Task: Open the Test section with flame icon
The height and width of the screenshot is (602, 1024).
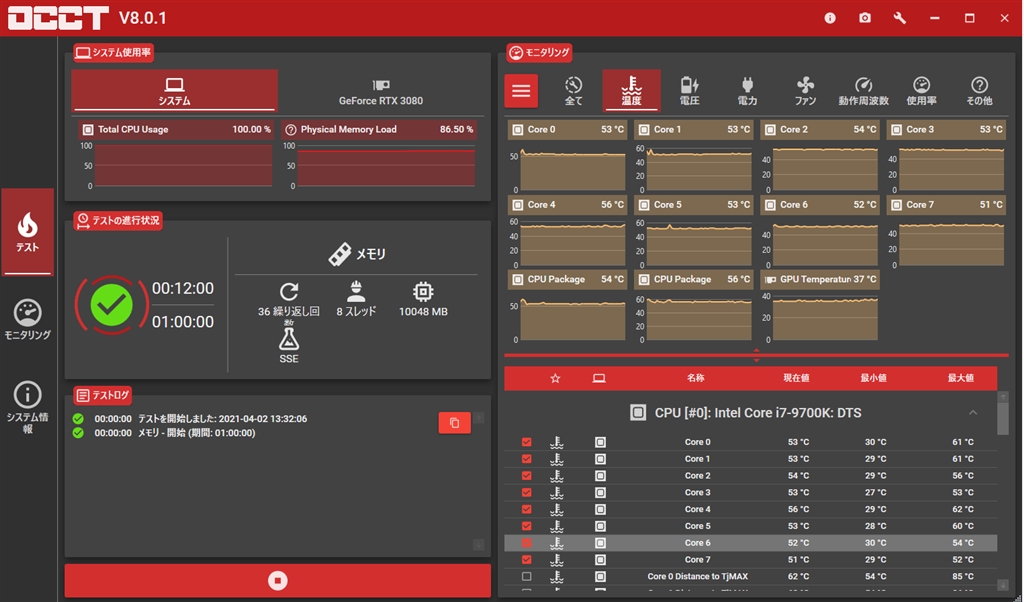Action: click(27, 232)
